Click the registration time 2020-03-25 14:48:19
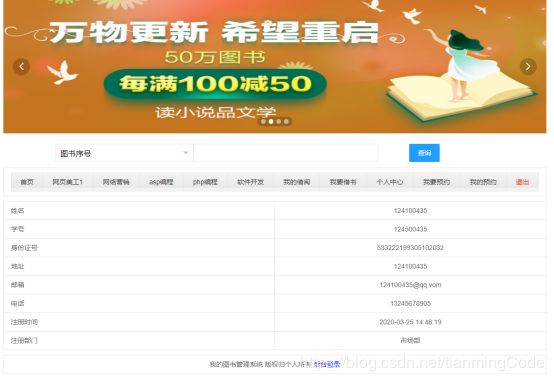 tap(410, 322)
